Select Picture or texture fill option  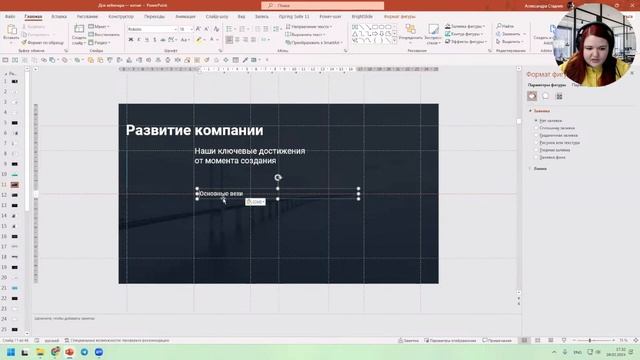coord(558,142)
